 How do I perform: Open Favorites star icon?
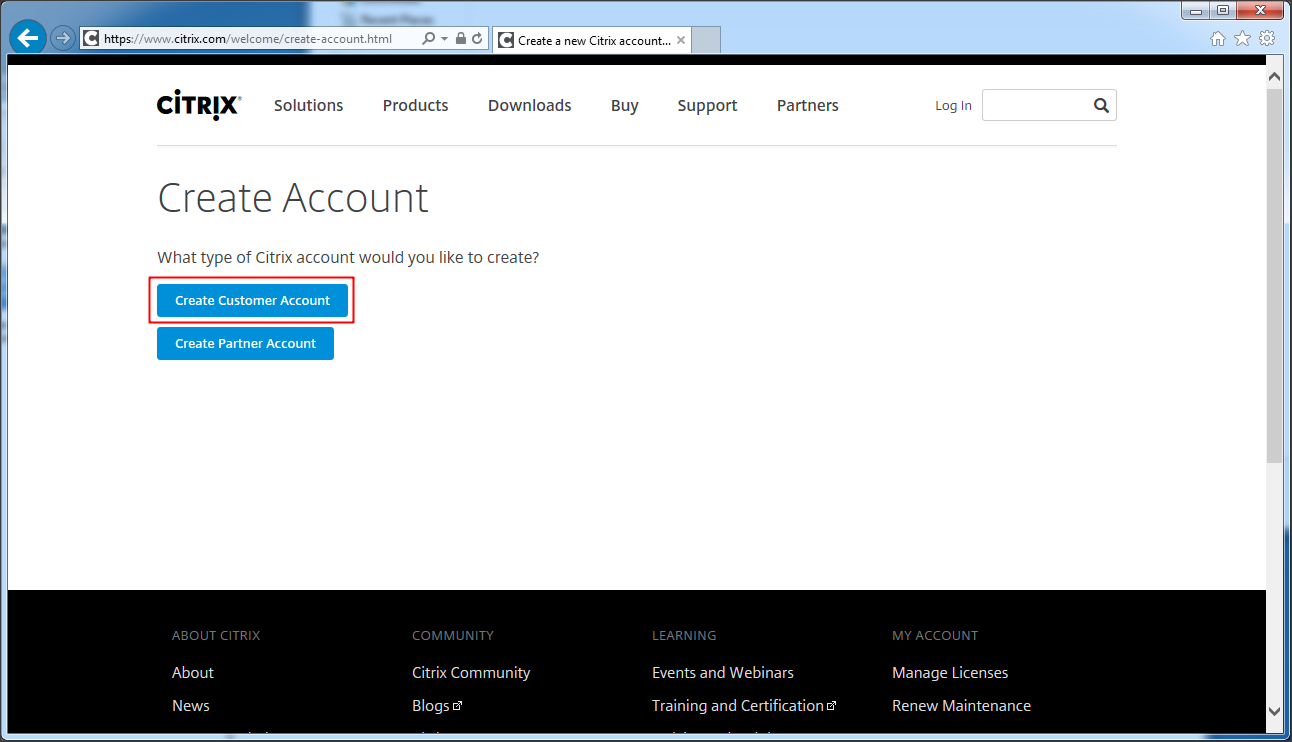click(x=1242, y=39)
